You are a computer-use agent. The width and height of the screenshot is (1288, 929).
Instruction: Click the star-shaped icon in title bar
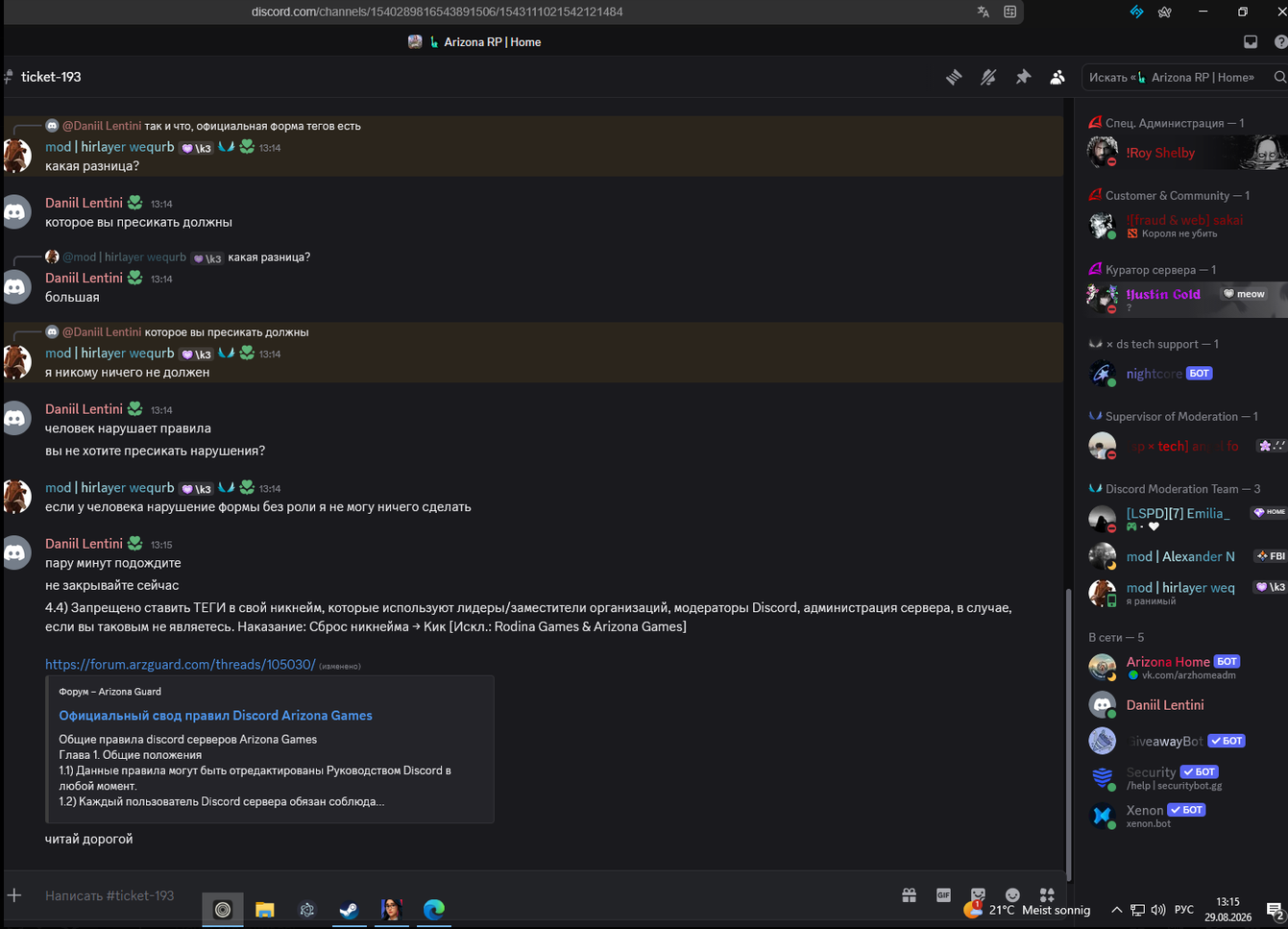[1165, 12]
